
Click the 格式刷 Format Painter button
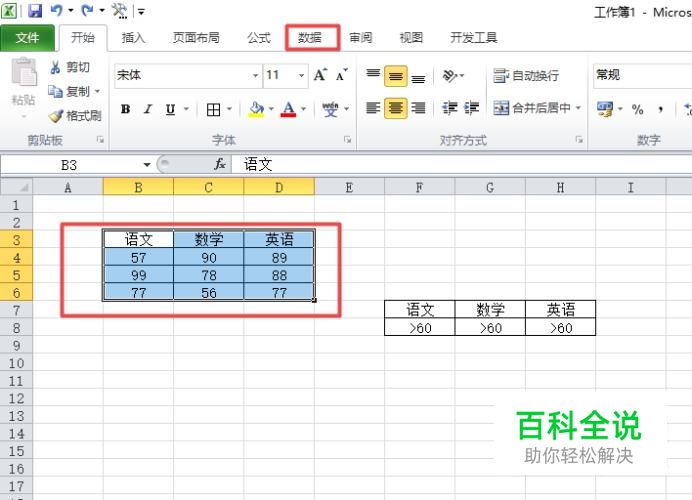pos(74,116)
